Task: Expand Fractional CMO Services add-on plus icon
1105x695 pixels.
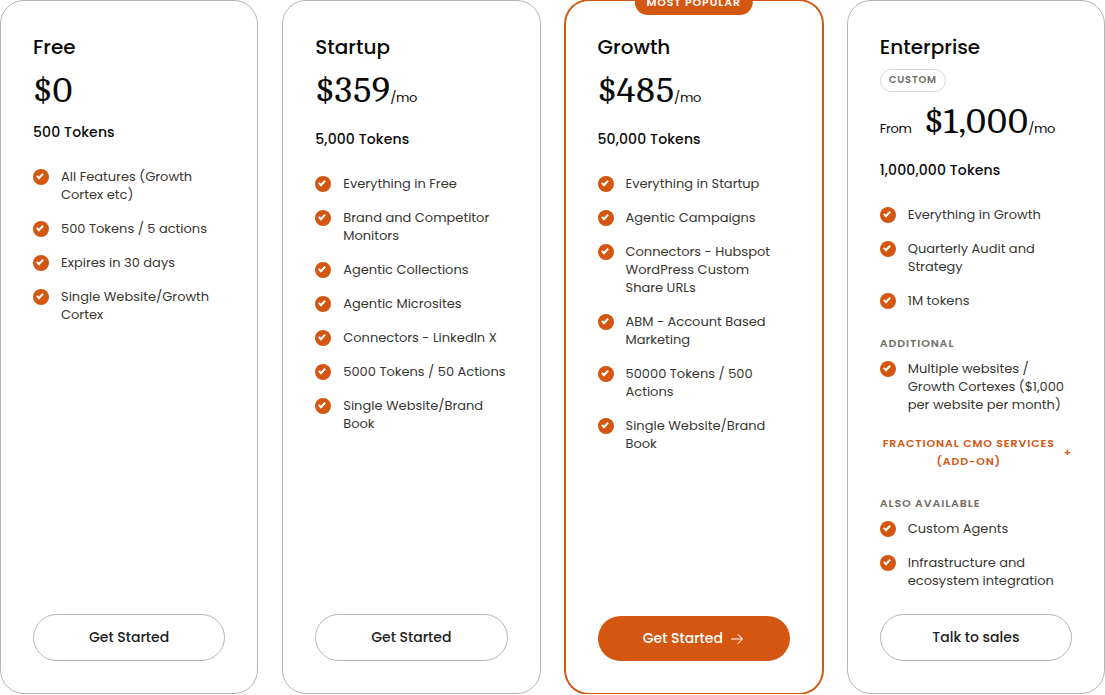Action: pyautogui.click(x=1067, y=453)
